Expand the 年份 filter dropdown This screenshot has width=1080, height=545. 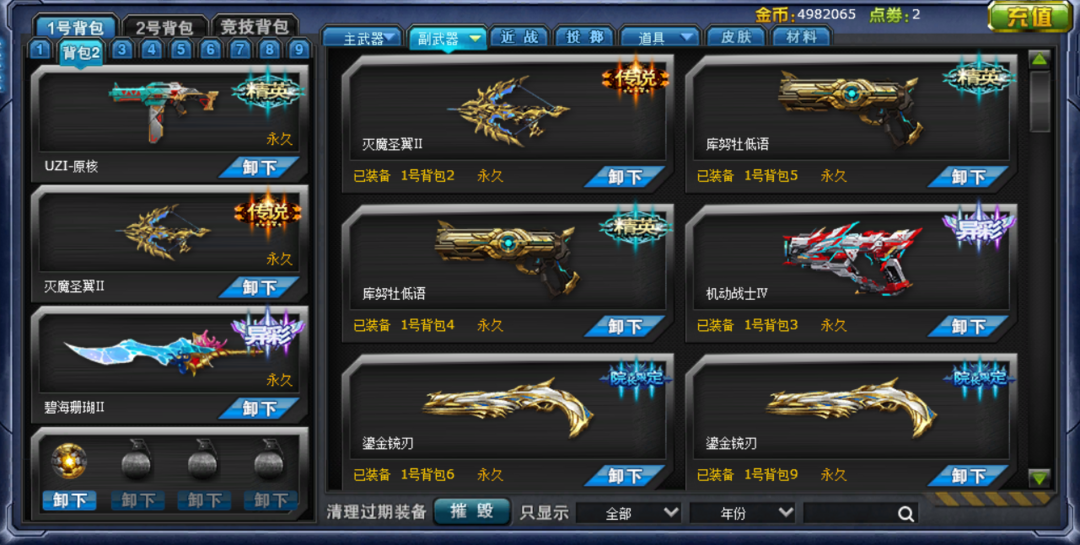pyautogui.click(x=743, y=513)
